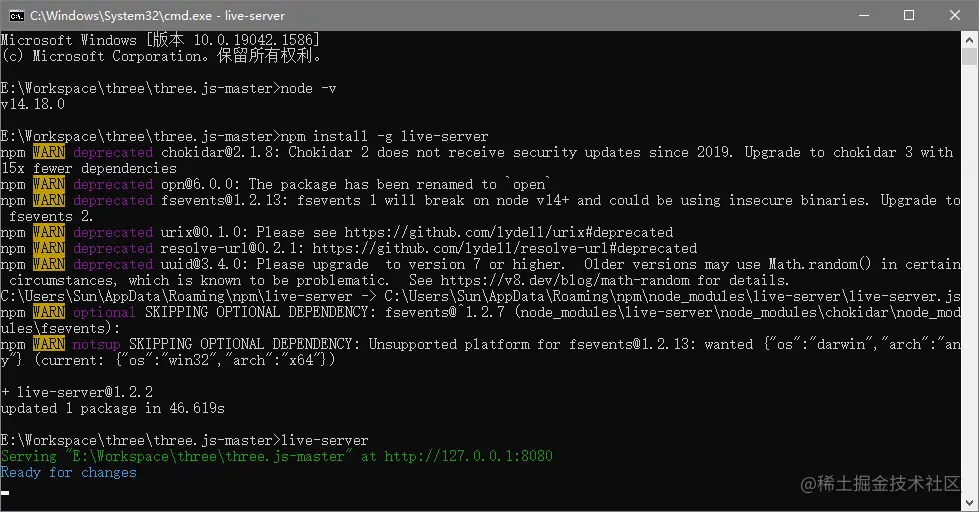Click the github.com/lydell/urix#deprecated URL
Viewport: 979px width, 512px height.
pos(508,232)
